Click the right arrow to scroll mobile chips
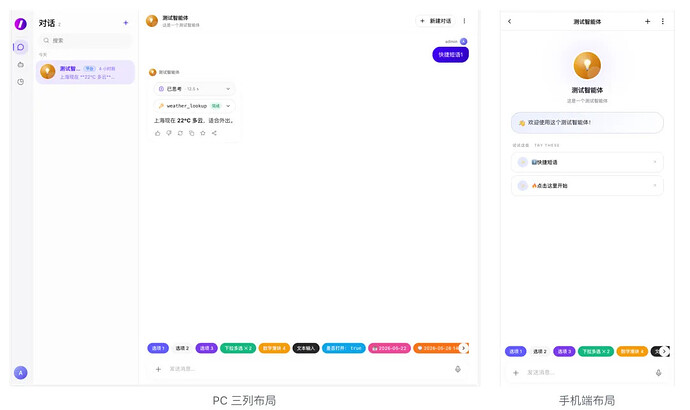 click(664, 351)
